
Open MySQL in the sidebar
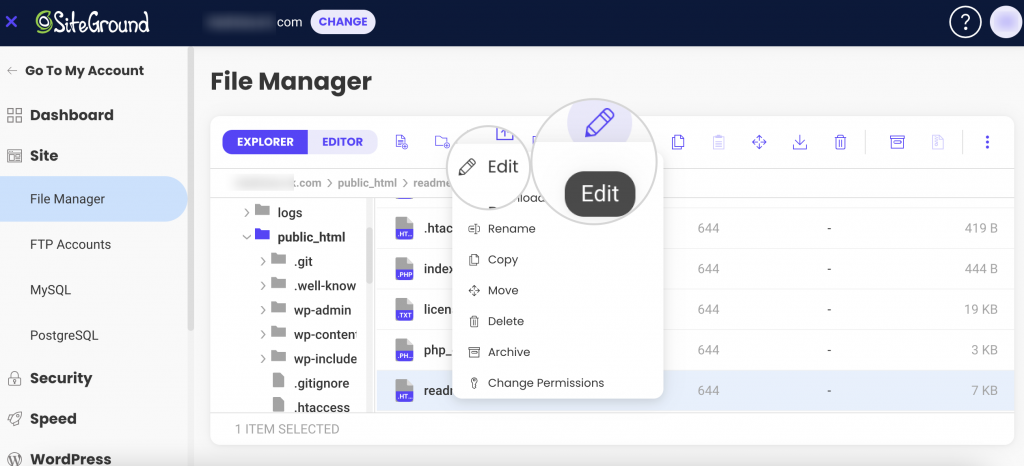50,290
